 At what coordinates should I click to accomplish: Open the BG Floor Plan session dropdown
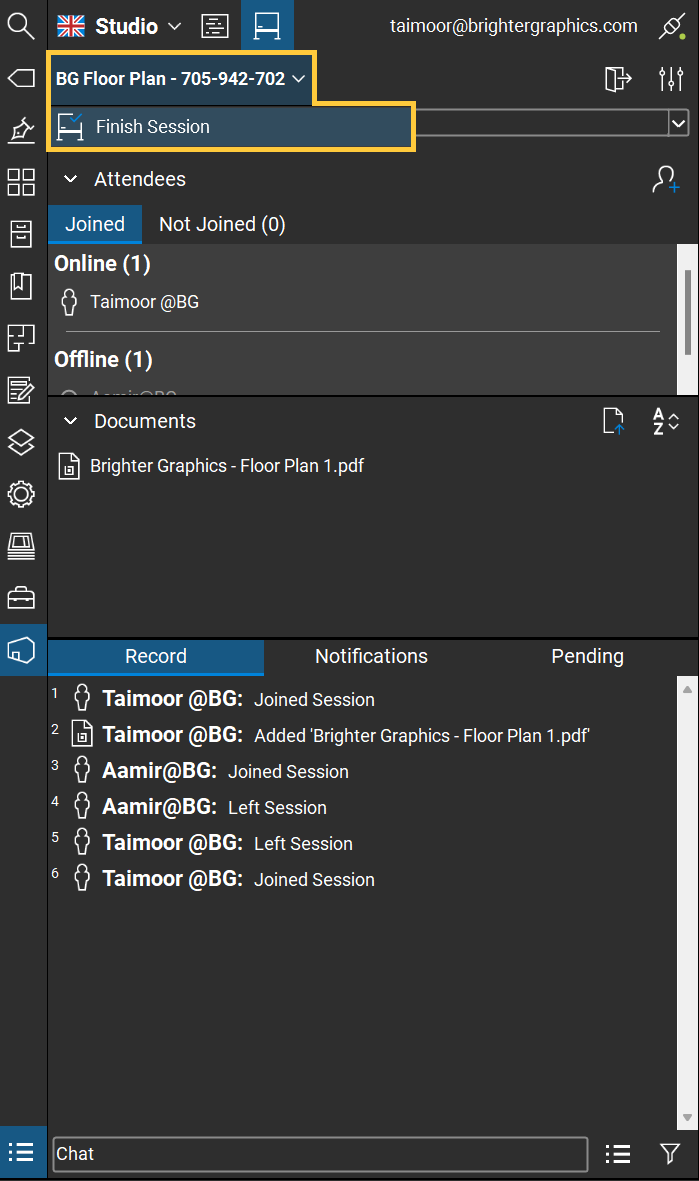(x=181, y=78)
